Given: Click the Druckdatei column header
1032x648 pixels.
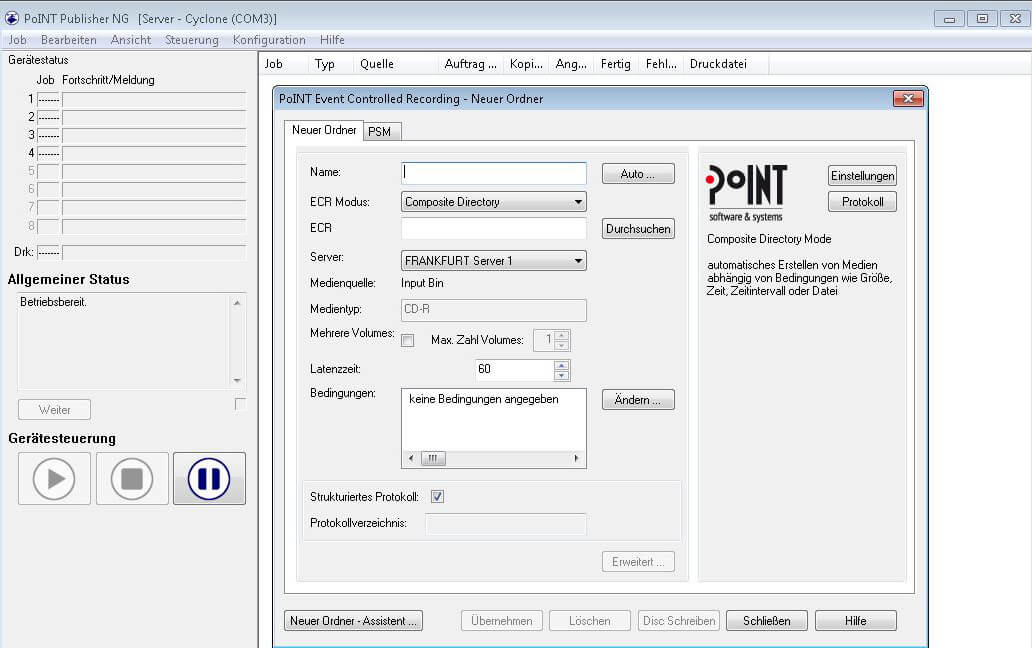Looking at the screenshot, I should click(x=726, y=64).
